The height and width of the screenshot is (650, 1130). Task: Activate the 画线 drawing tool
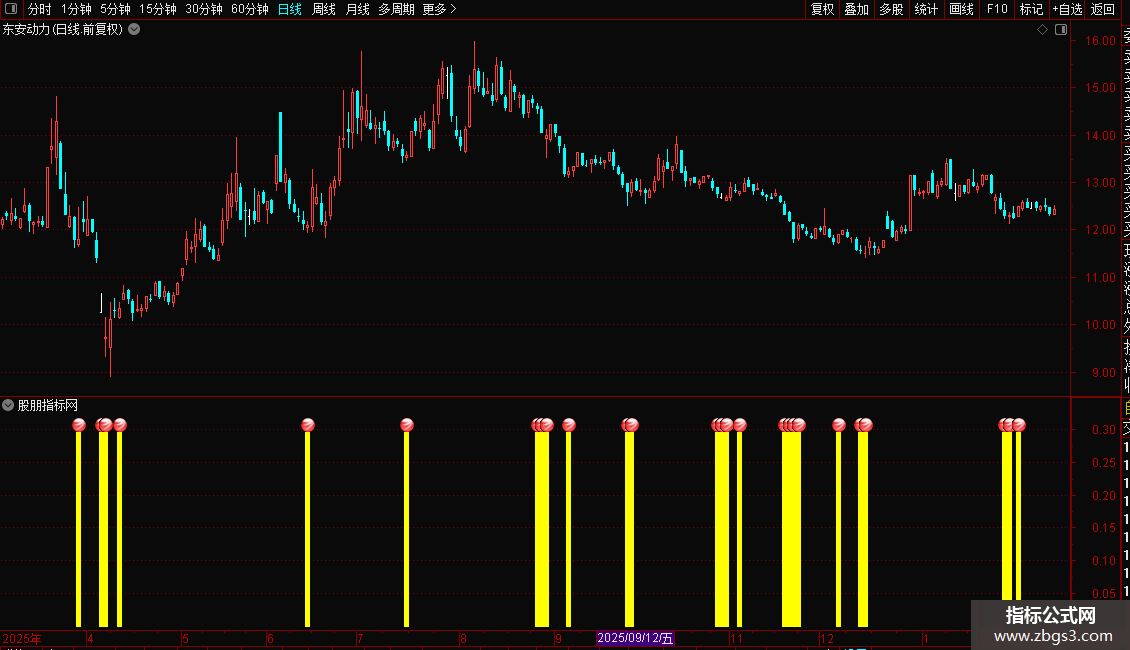coord(961,9)
